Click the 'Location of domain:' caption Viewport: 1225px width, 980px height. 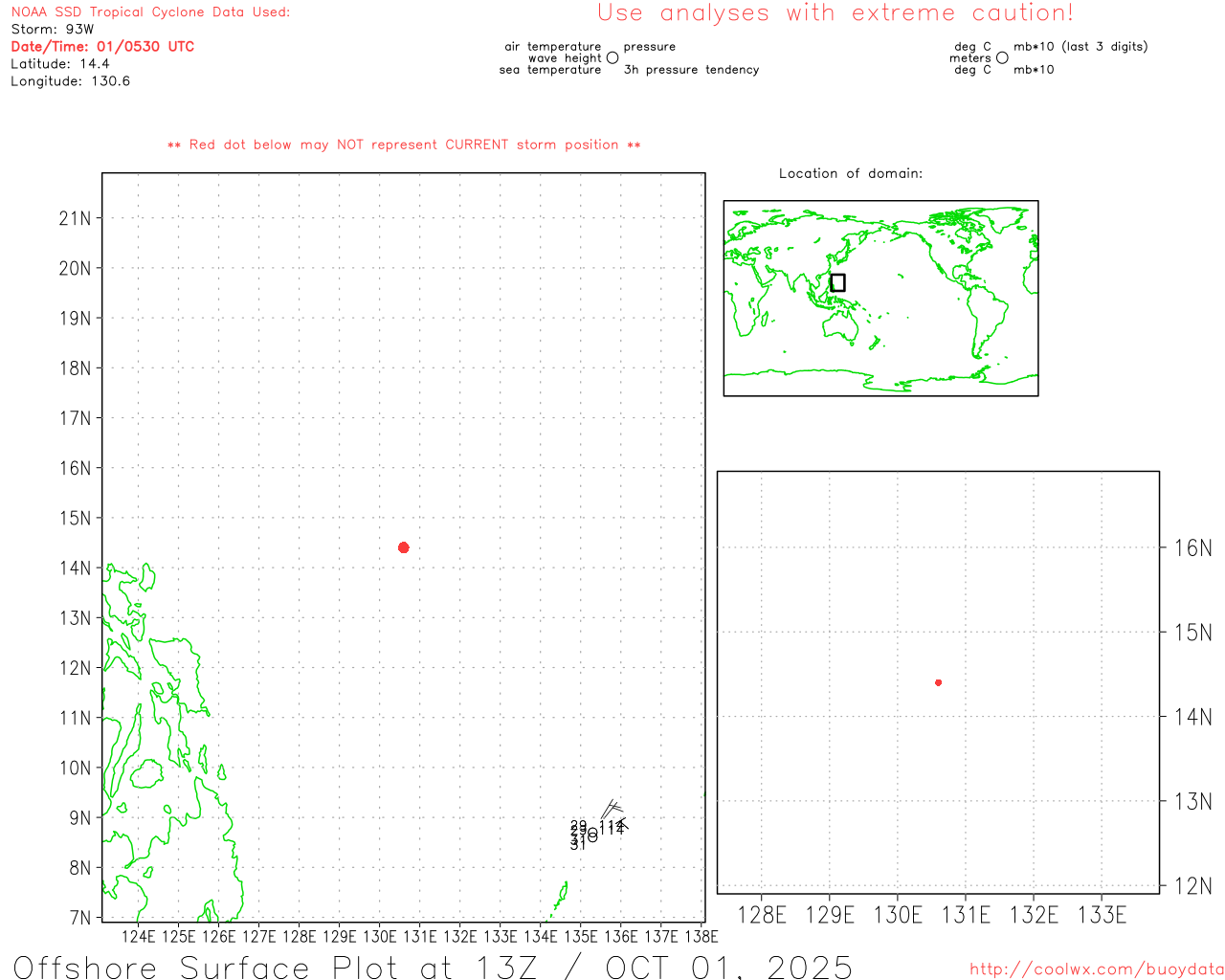pyautogui.click(x=850, y=173)
